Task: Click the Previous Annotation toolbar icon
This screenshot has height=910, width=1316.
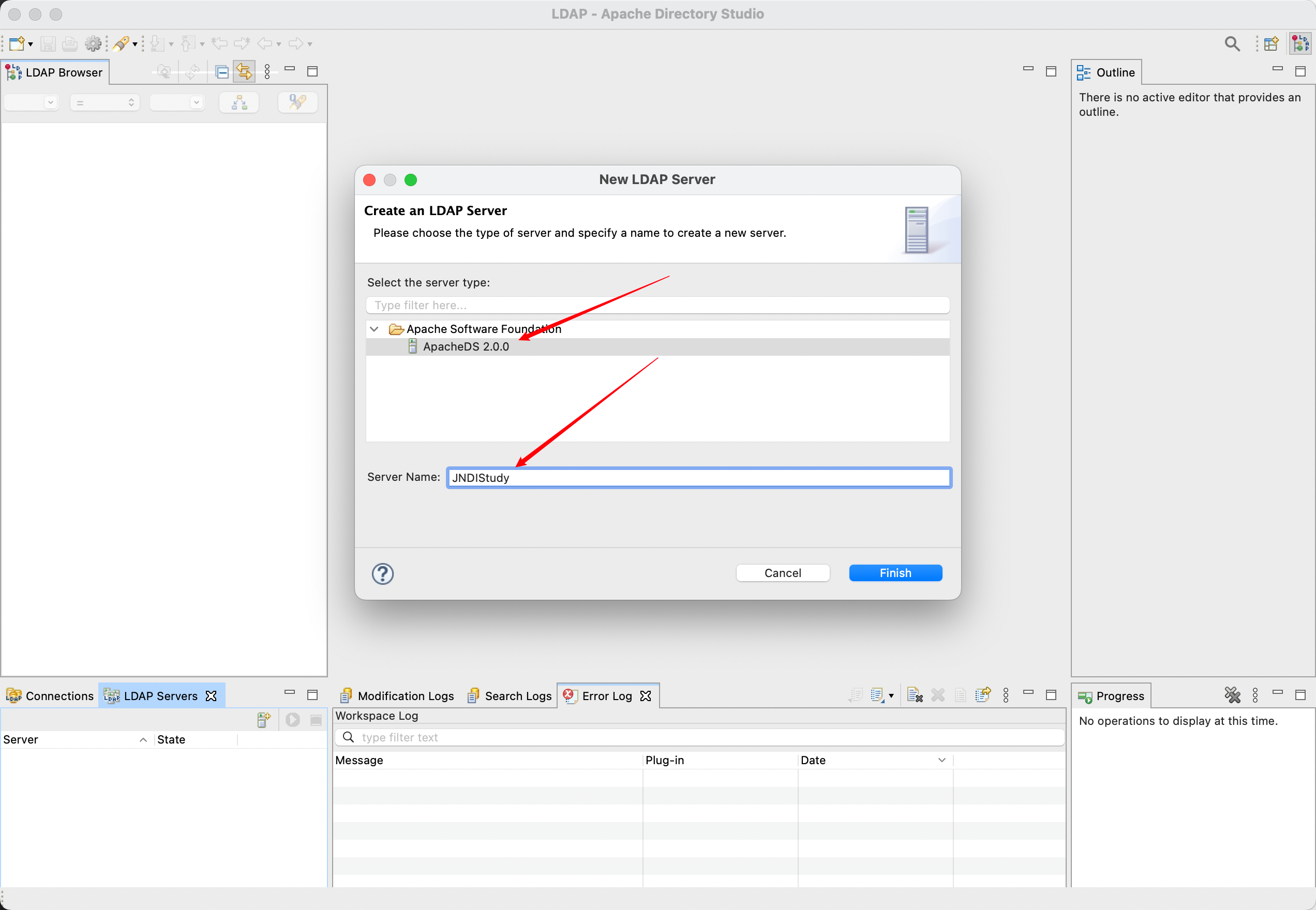Action: 188,43
